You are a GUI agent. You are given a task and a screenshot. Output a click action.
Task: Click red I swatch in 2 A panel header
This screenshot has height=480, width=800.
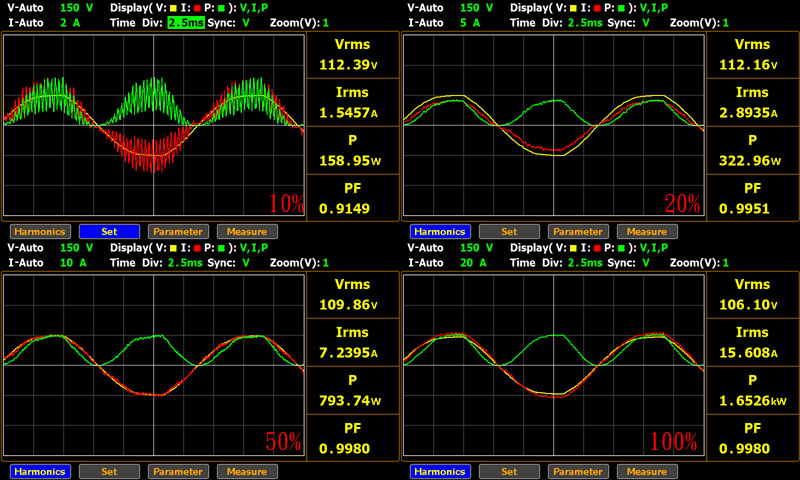coord(197,8)
